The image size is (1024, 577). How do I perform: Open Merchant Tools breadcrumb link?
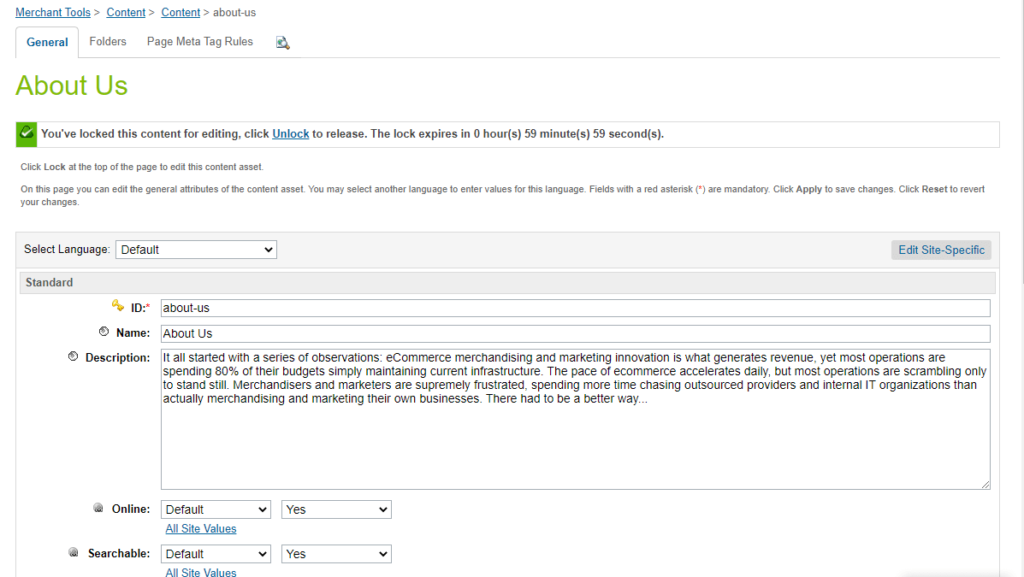pyautogui.click(x=53, y=12)
